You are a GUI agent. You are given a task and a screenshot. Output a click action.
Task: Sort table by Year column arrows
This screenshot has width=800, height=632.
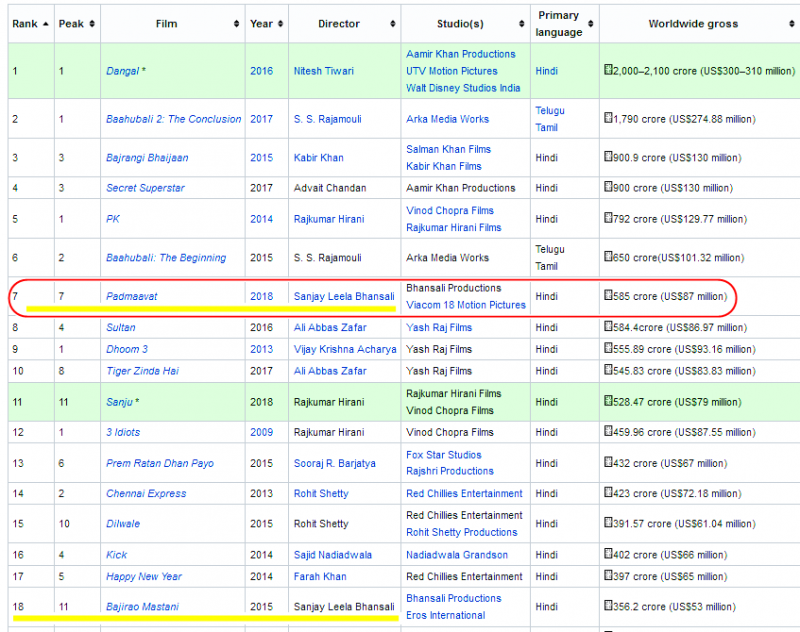pos(280,23)
